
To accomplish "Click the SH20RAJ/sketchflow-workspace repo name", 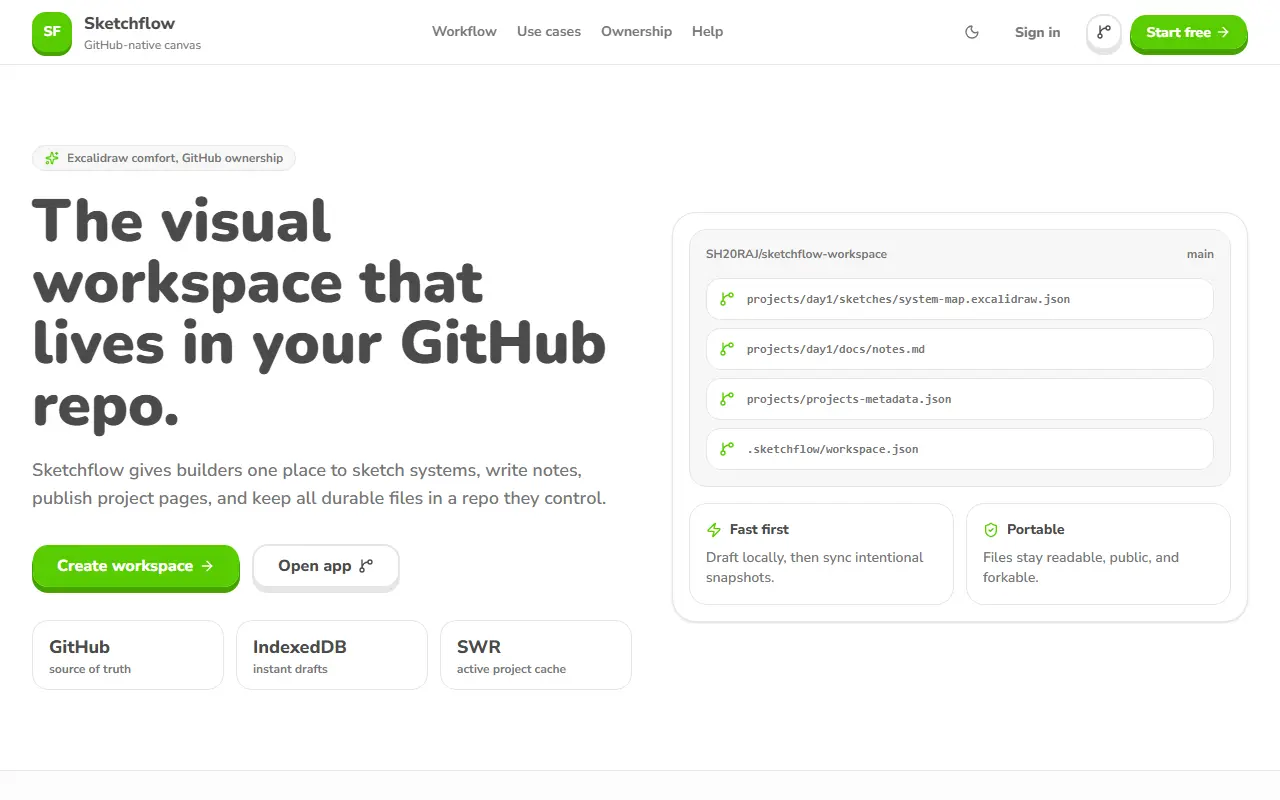I will pos(796,254).
